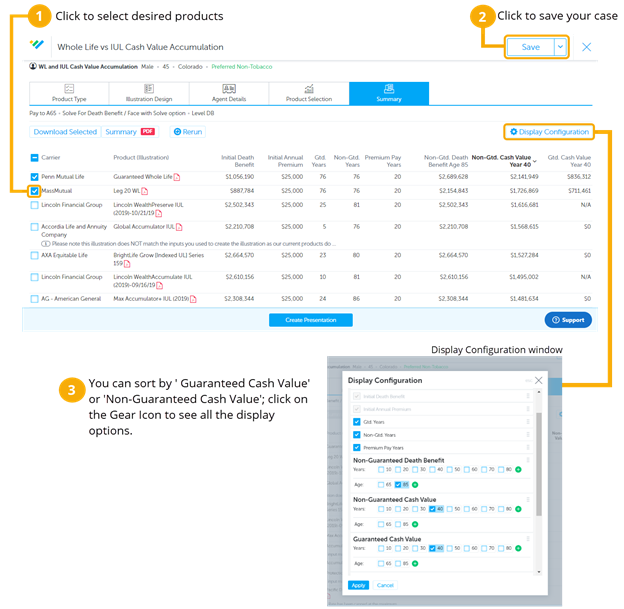Click Preferred Non-Tobacco text

242,66
